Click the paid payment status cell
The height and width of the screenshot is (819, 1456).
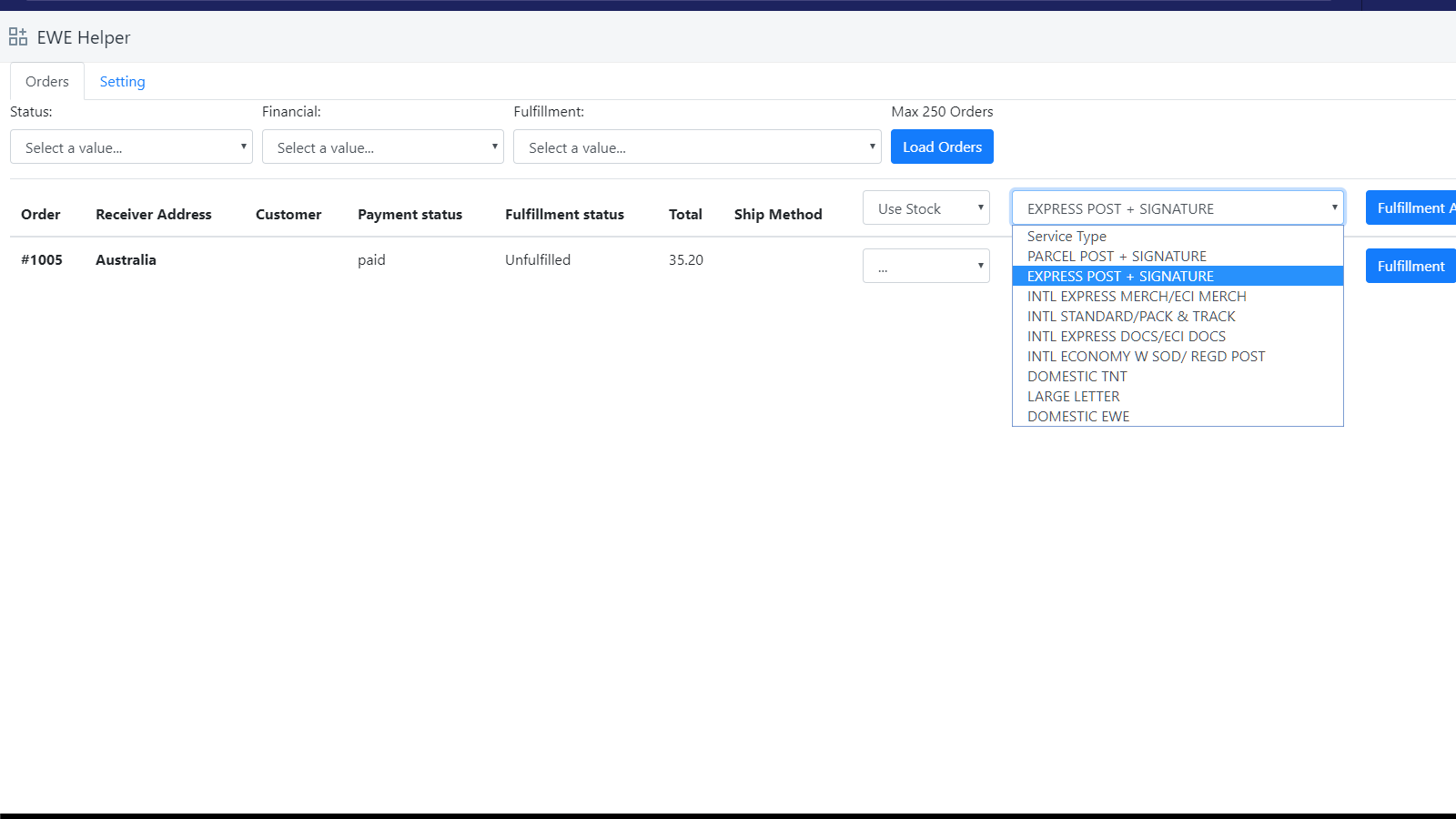coord(371,259)
